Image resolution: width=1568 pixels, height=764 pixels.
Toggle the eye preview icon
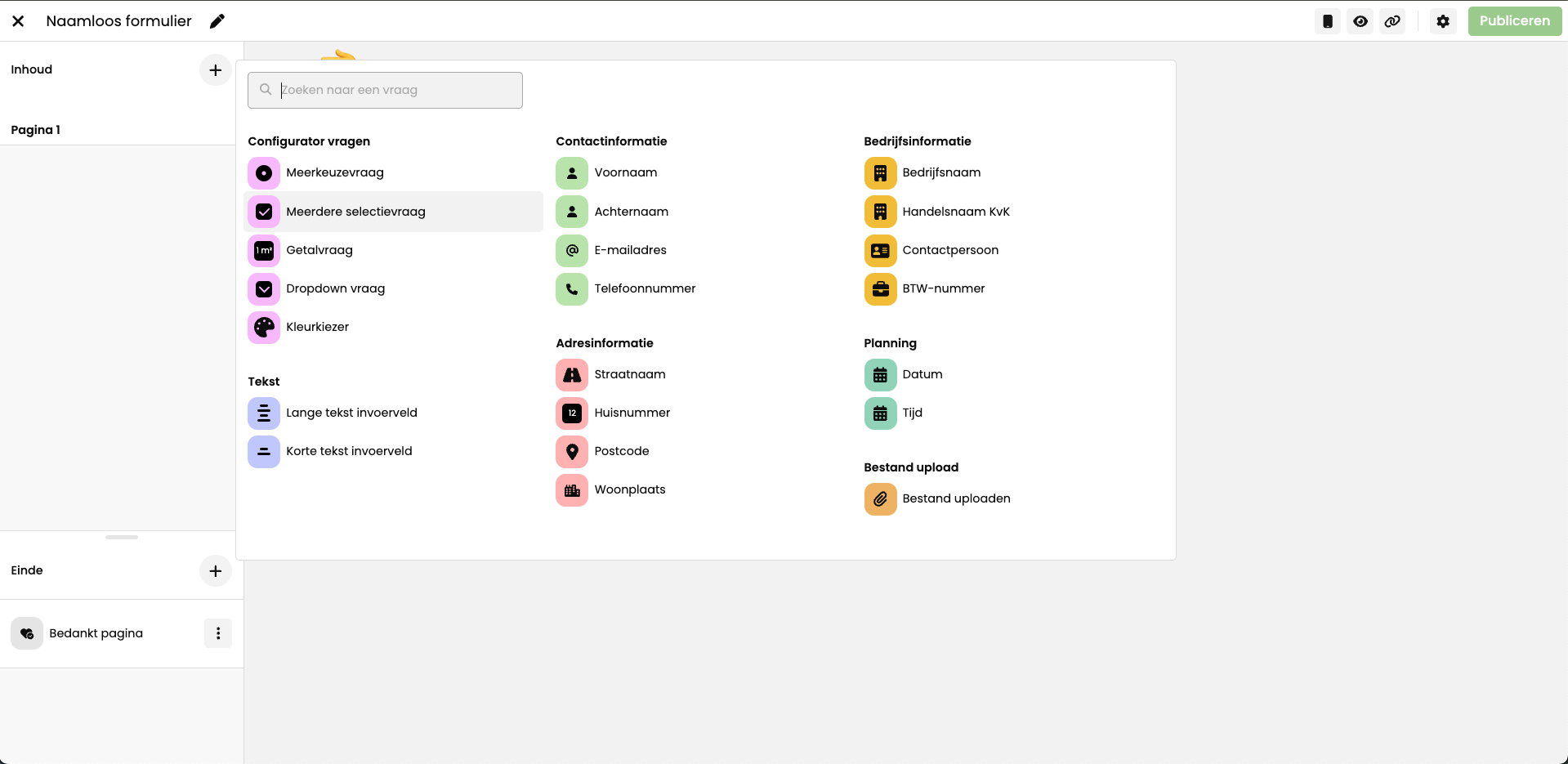1360,21
